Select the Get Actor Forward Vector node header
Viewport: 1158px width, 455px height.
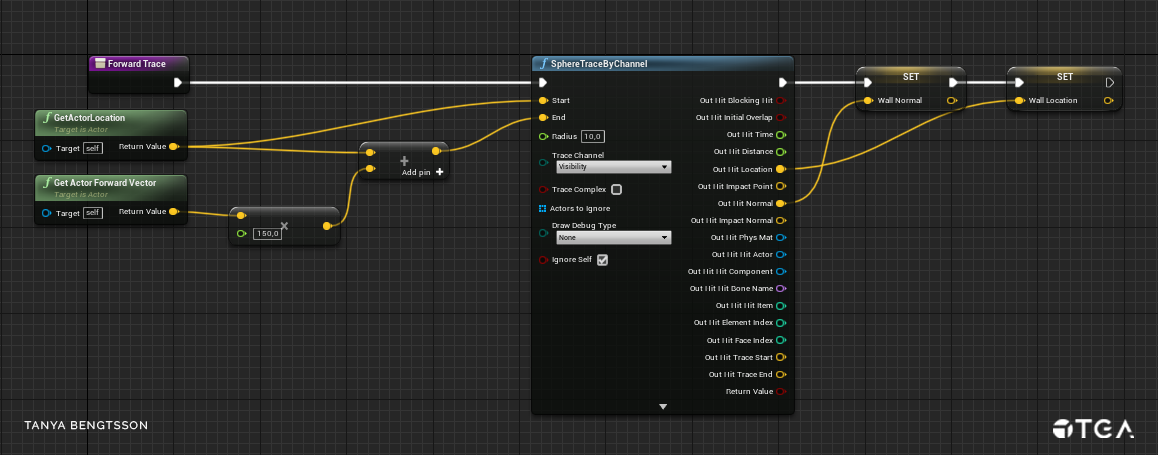pos(111,187)
